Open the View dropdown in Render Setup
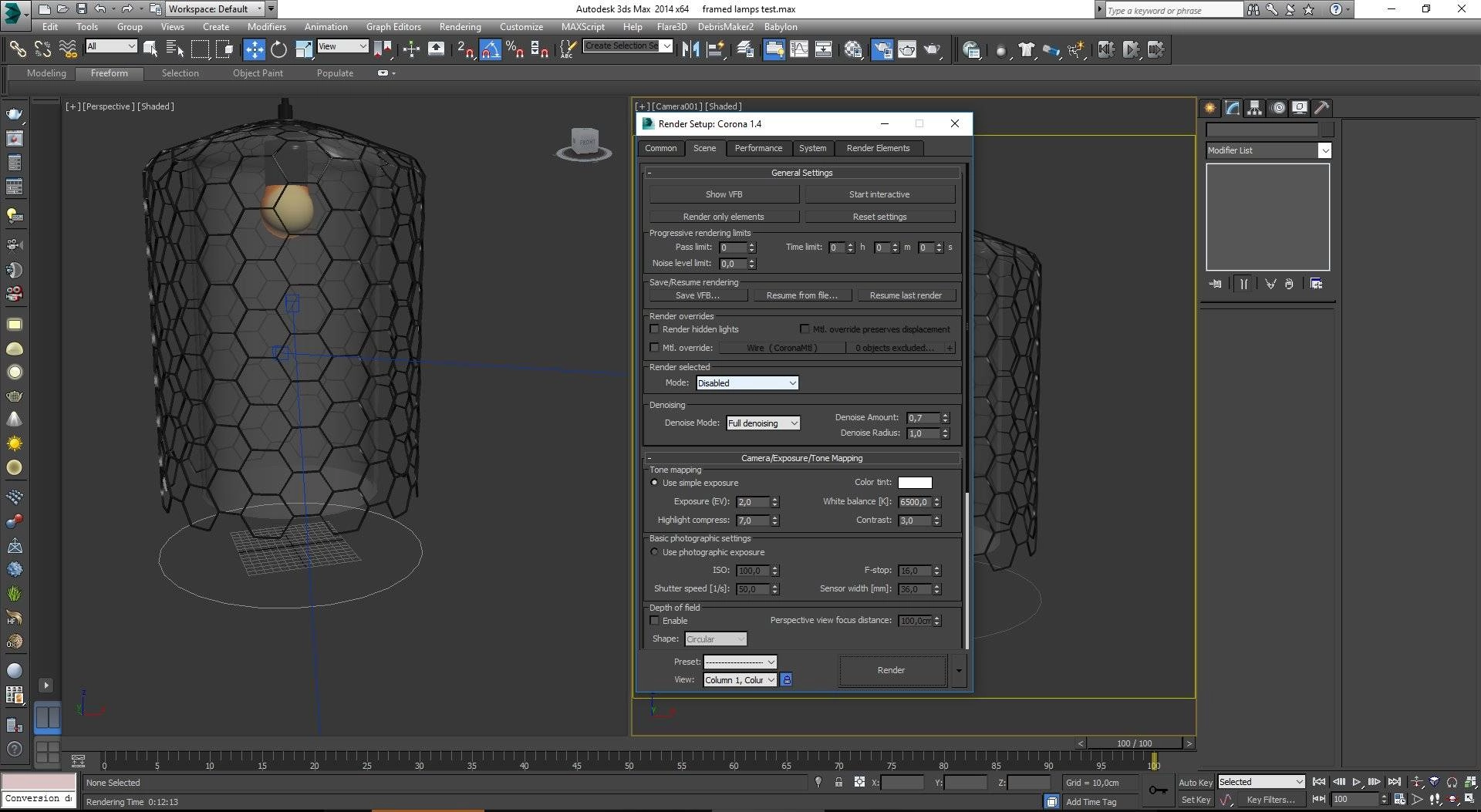This screenshot has width=1481, height=812. [x=740, y=680]
